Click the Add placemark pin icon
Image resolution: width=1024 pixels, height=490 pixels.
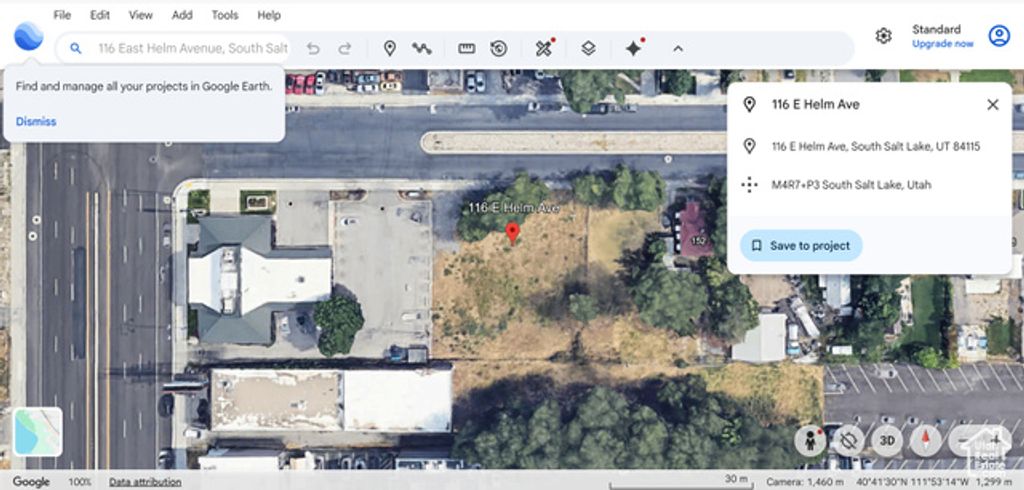[390, 48]
